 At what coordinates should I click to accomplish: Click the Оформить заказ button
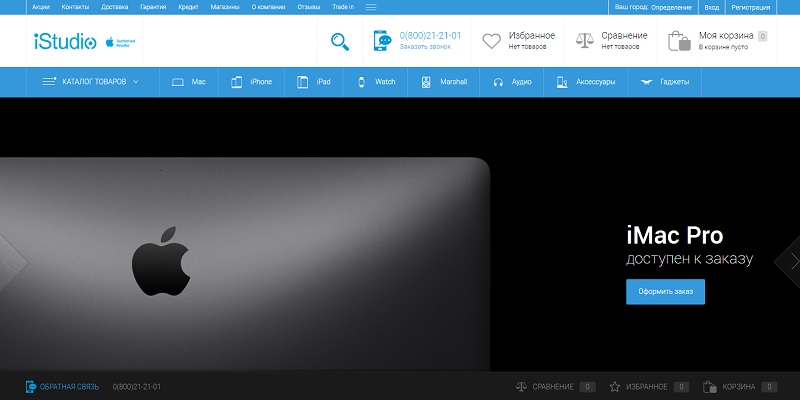click(x=665, y=292)
